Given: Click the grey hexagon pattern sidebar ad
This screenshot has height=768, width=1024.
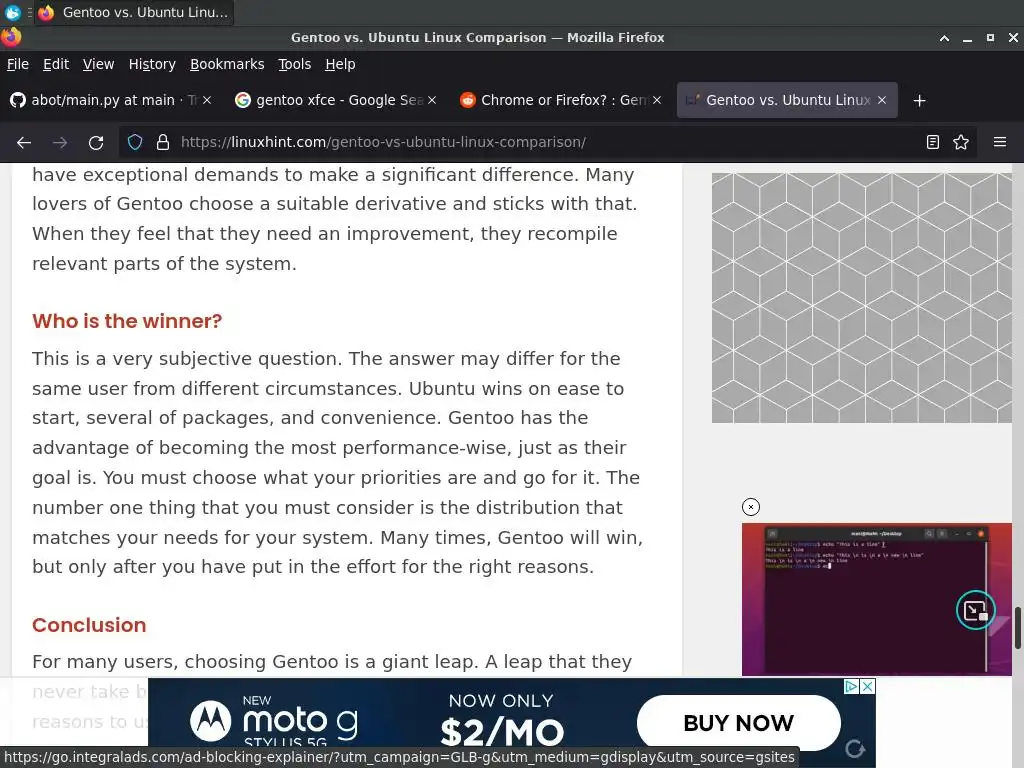Looking at the screenshot, I should click(x=861, y=298).
